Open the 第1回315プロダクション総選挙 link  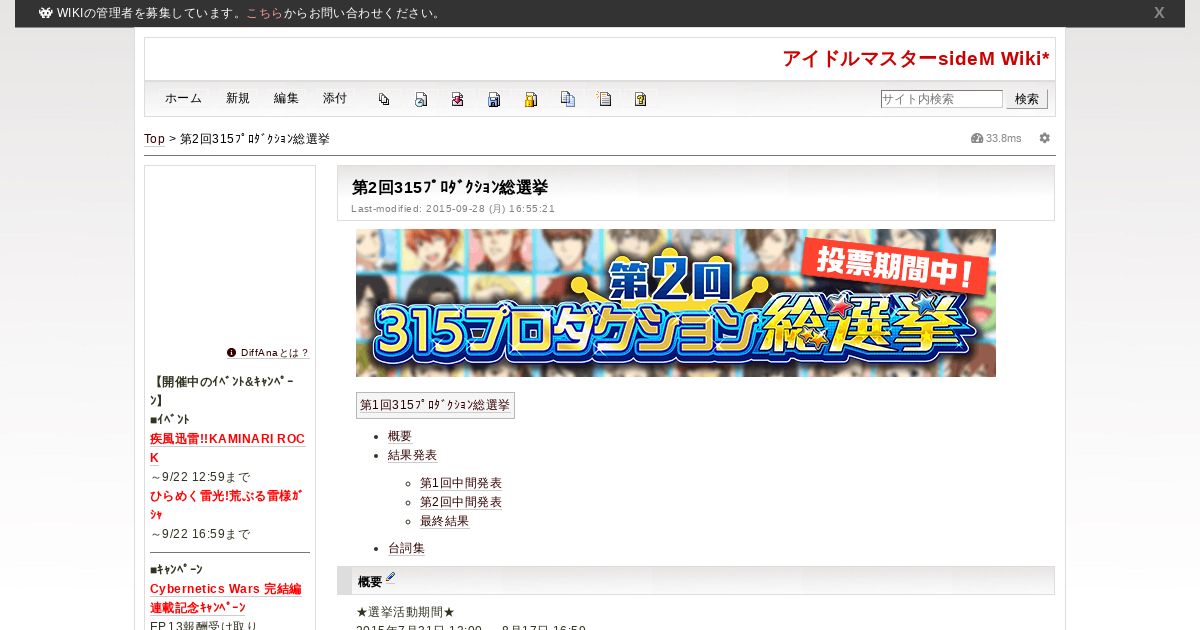pos(435,405)
